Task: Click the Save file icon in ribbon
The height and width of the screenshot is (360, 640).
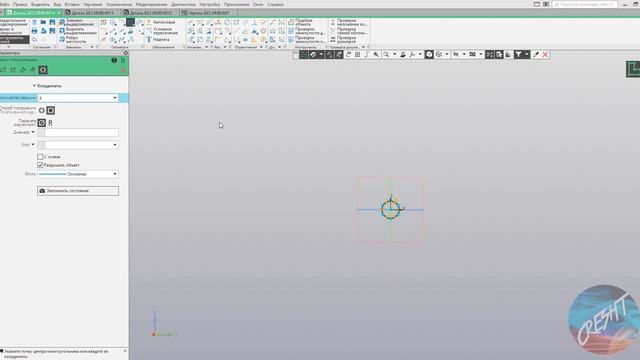Action: click(x=52, y=22)
